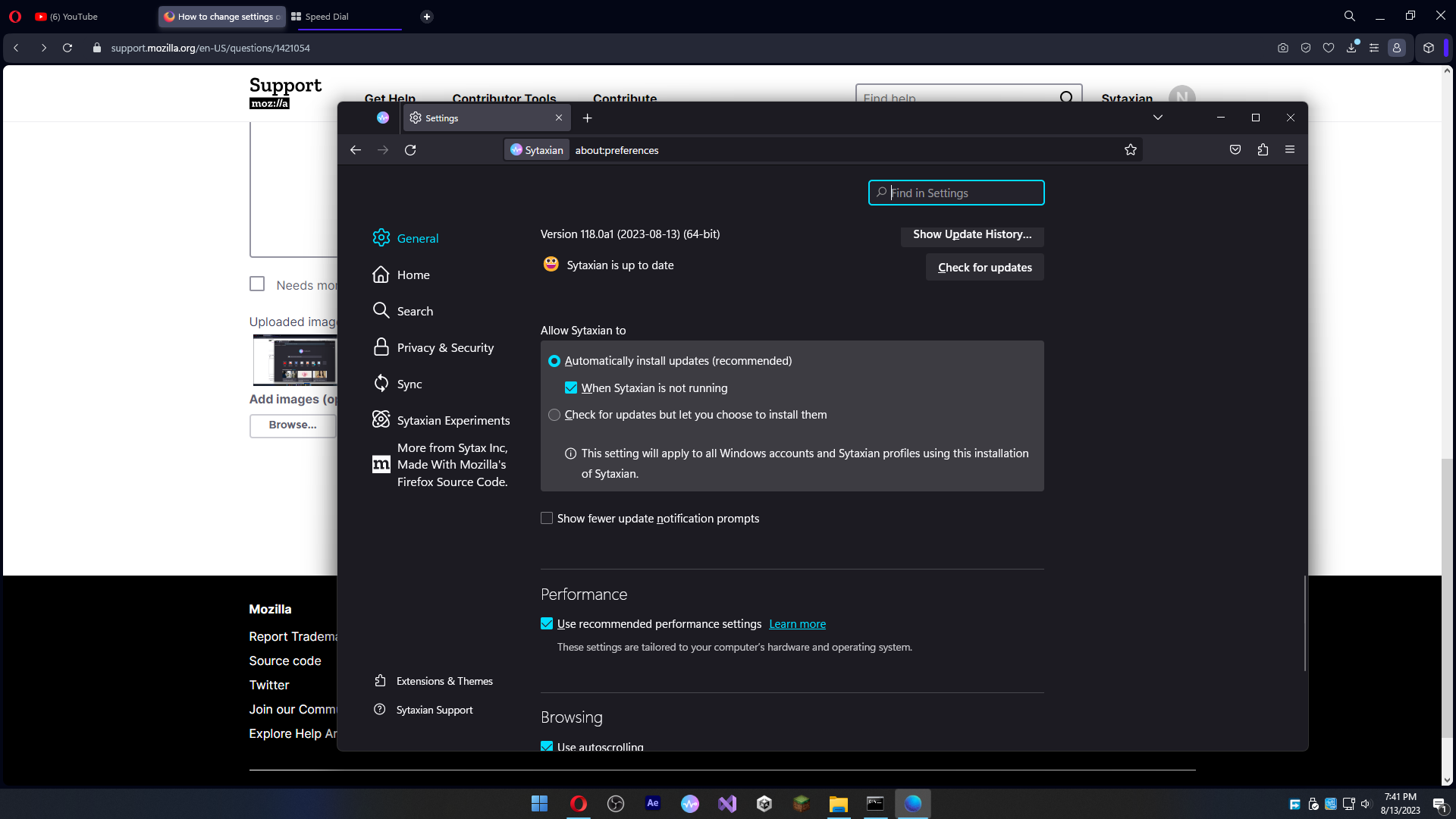Screen dimensions: 1456x819
Task: Open Extensions & Themes
Action: tap(434, 681)
